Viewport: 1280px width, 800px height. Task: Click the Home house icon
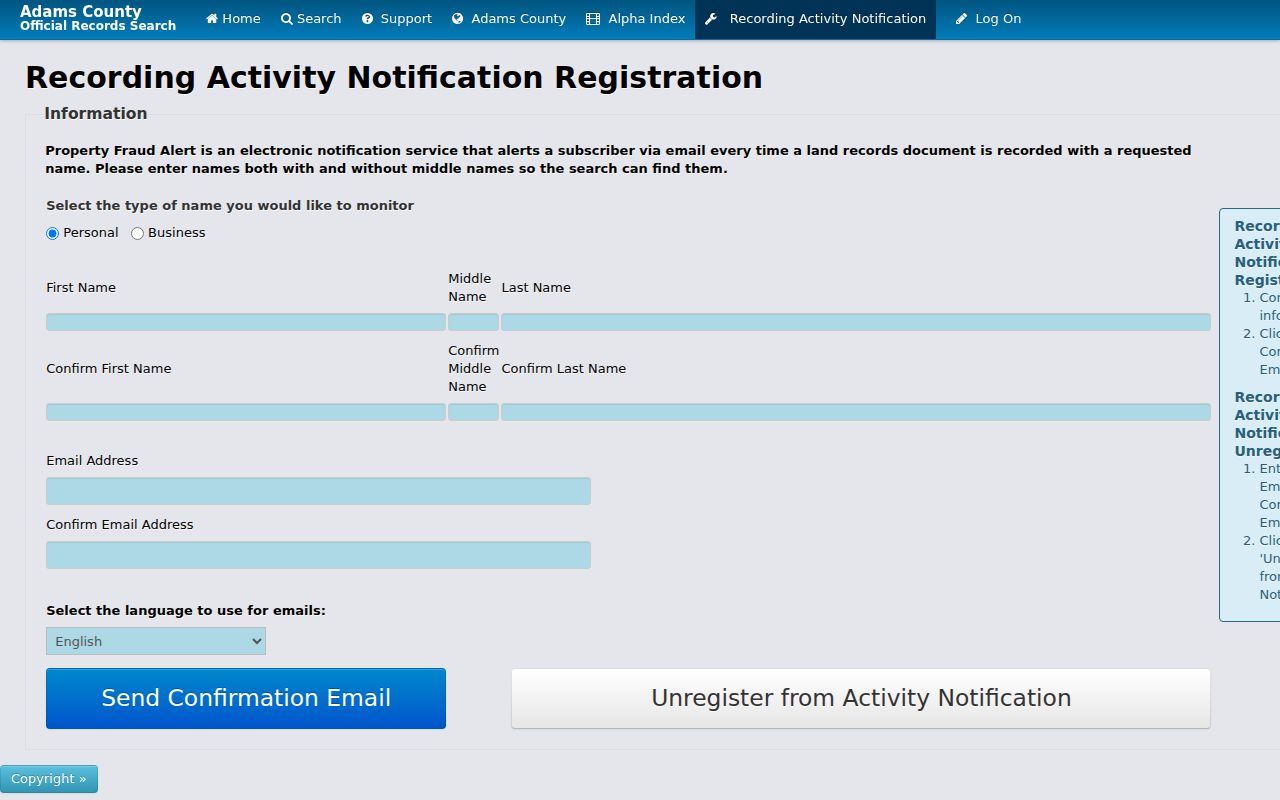212,19
